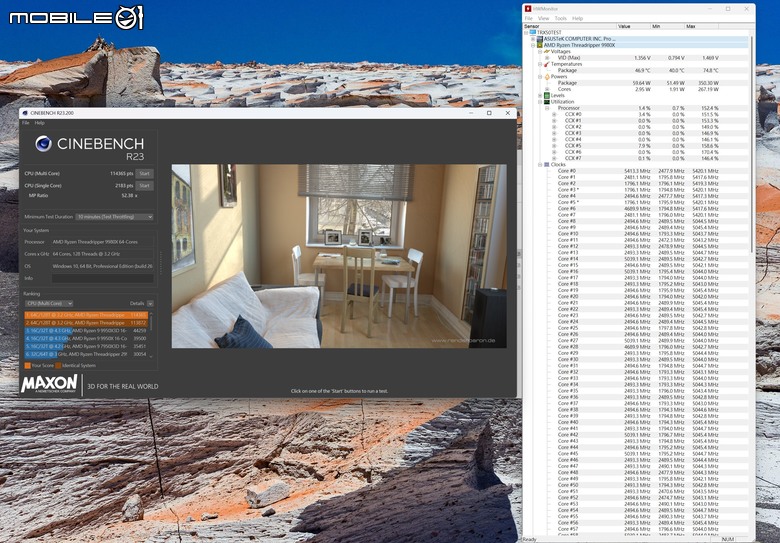
Task: Click the Temperatures thermometer icon
Action: [547, 64]
